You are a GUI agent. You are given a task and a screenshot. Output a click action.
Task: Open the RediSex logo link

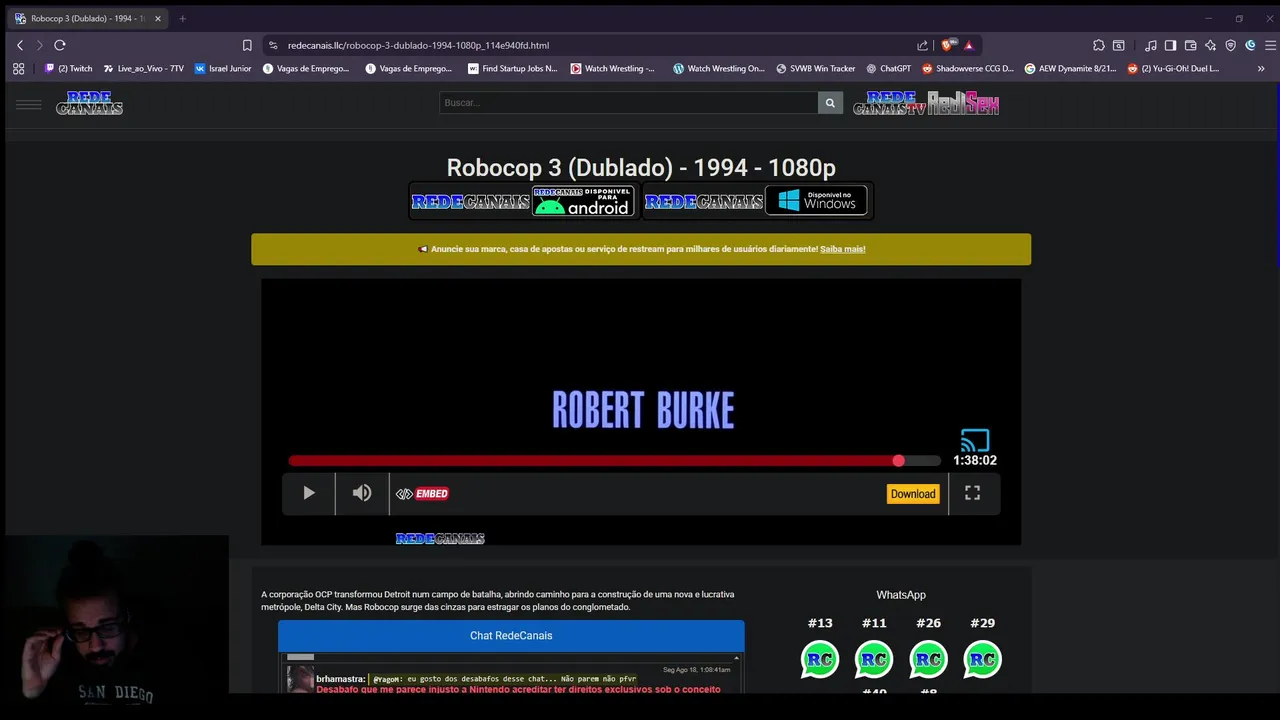963,103
